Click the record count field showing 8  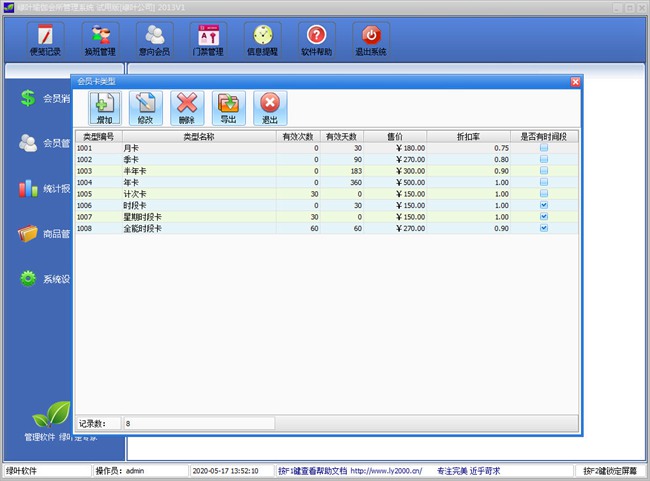[x=199, y=423]
